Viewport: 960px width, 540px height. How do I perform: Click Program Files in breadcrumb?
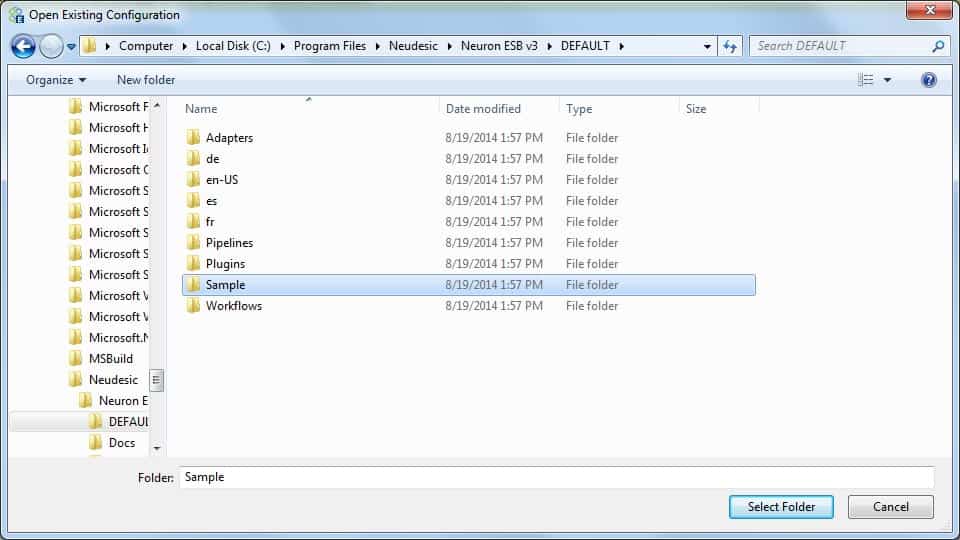click(x=329, y=46)
